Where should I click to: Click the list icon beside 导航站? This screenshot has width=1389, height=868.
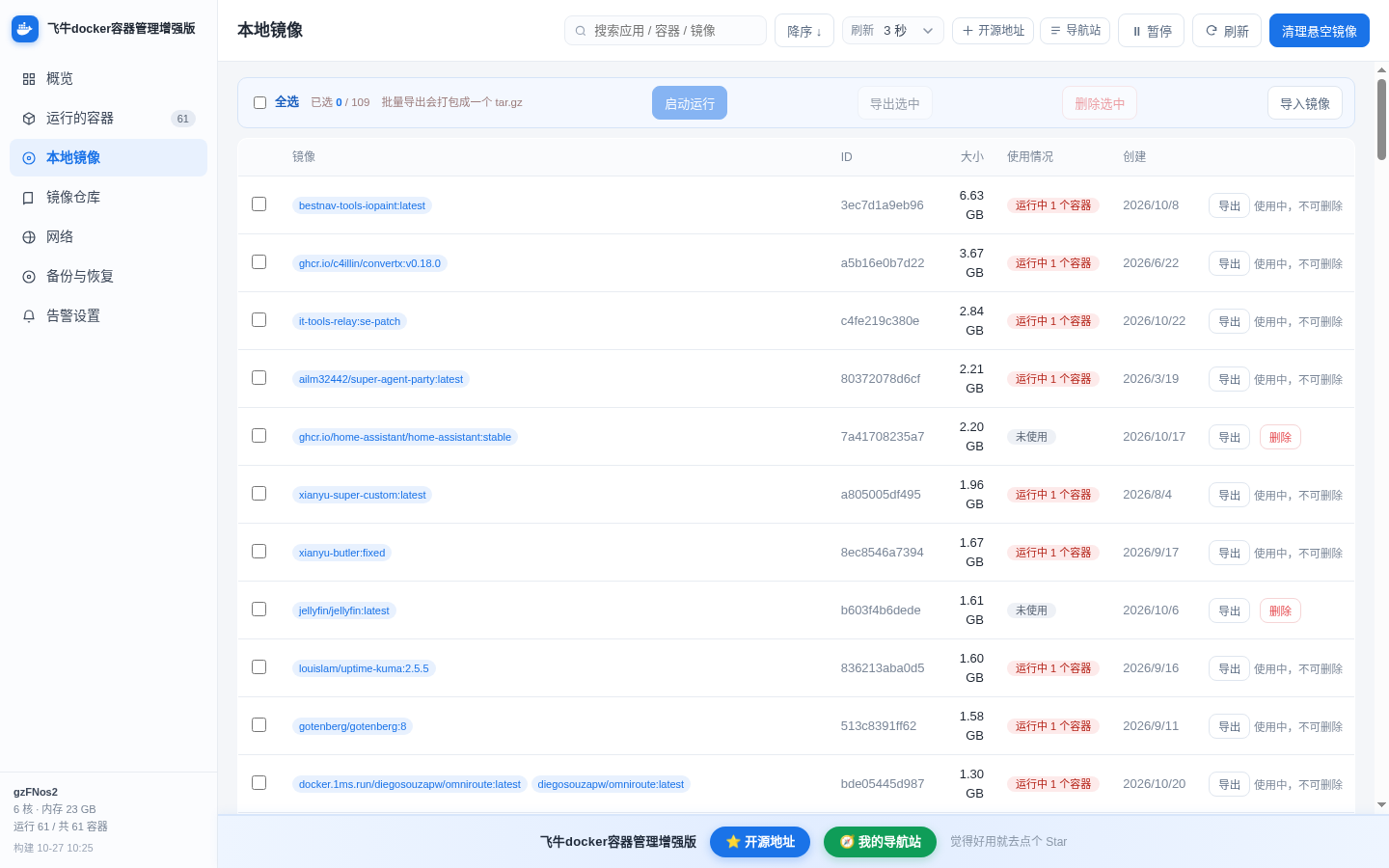[1055, 31]
